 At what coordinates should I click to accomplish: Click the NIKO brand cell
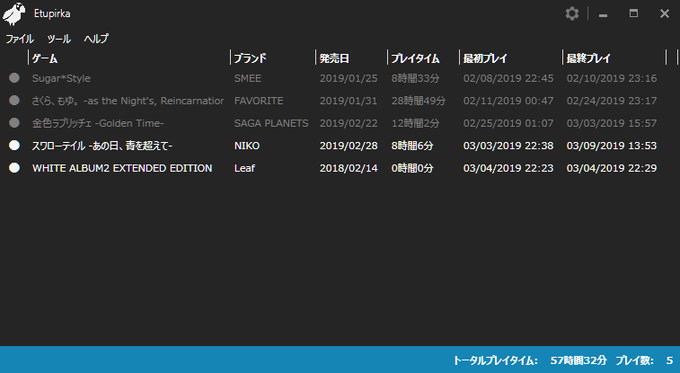pos(247,146)
